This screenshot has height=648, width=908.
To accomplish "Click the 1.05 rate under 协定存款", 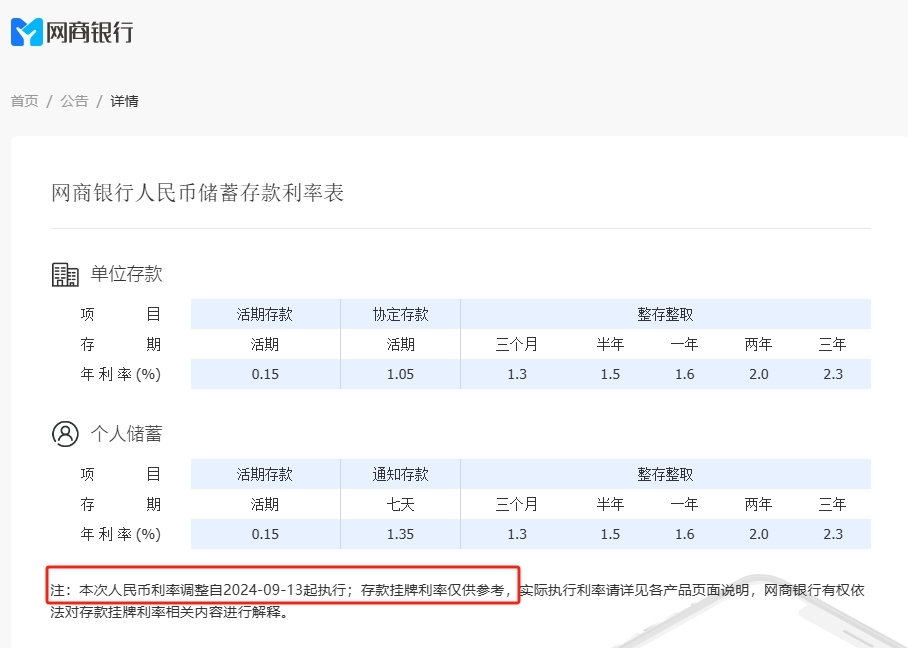I will (400, 374).
